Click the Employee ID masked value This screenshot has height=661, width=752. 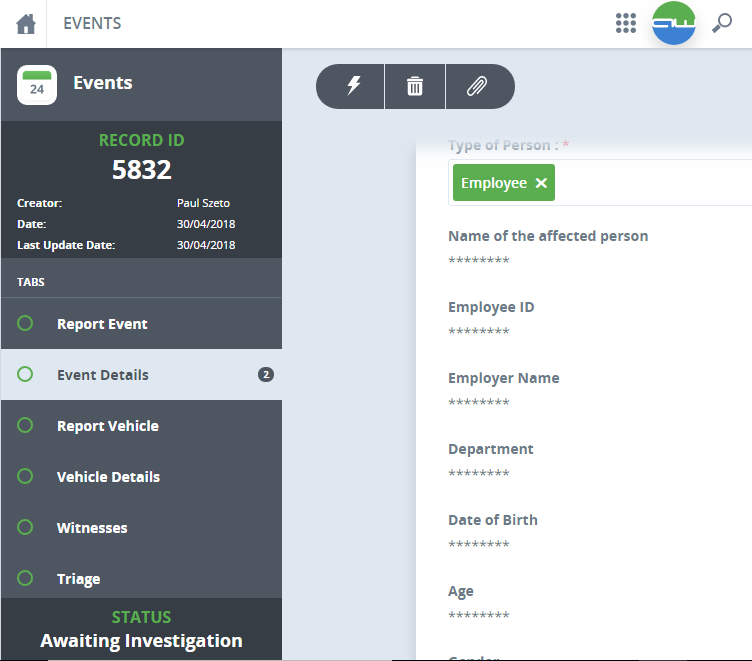pos(479,332)
